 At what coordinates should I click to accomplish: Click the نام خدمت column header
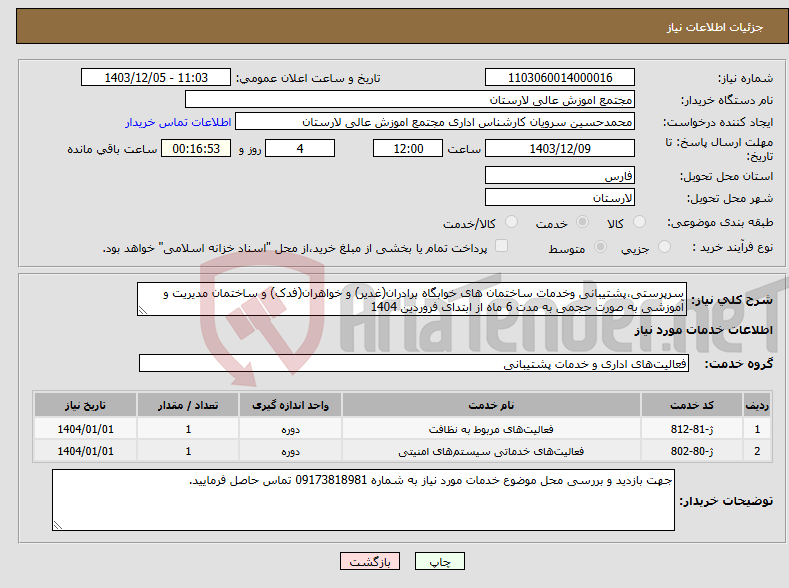click(491, 405)
